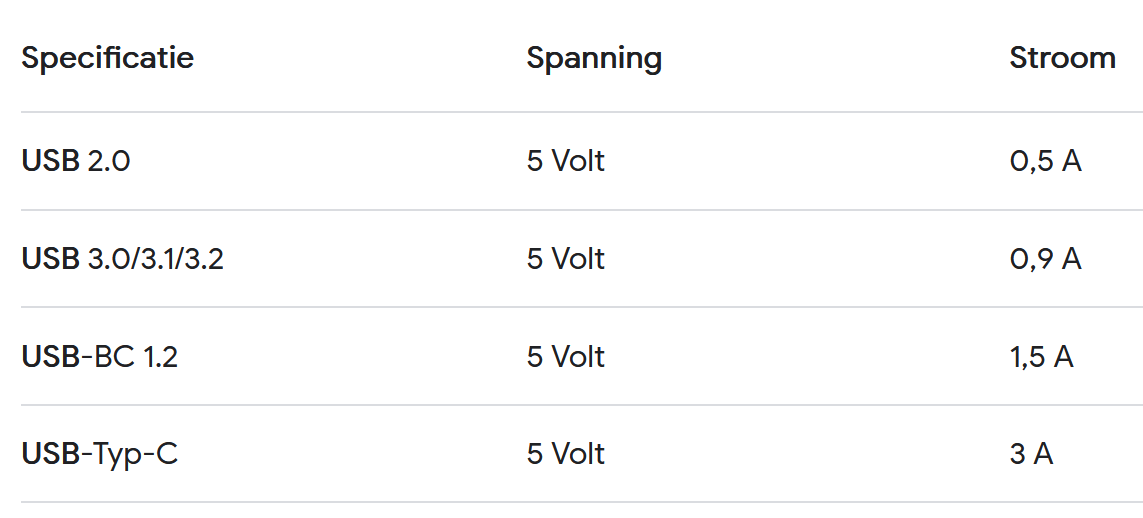Click the bold USB word in the Typ-C row
This screenshot has height=518, width=1143.
[x=50, y=454]
